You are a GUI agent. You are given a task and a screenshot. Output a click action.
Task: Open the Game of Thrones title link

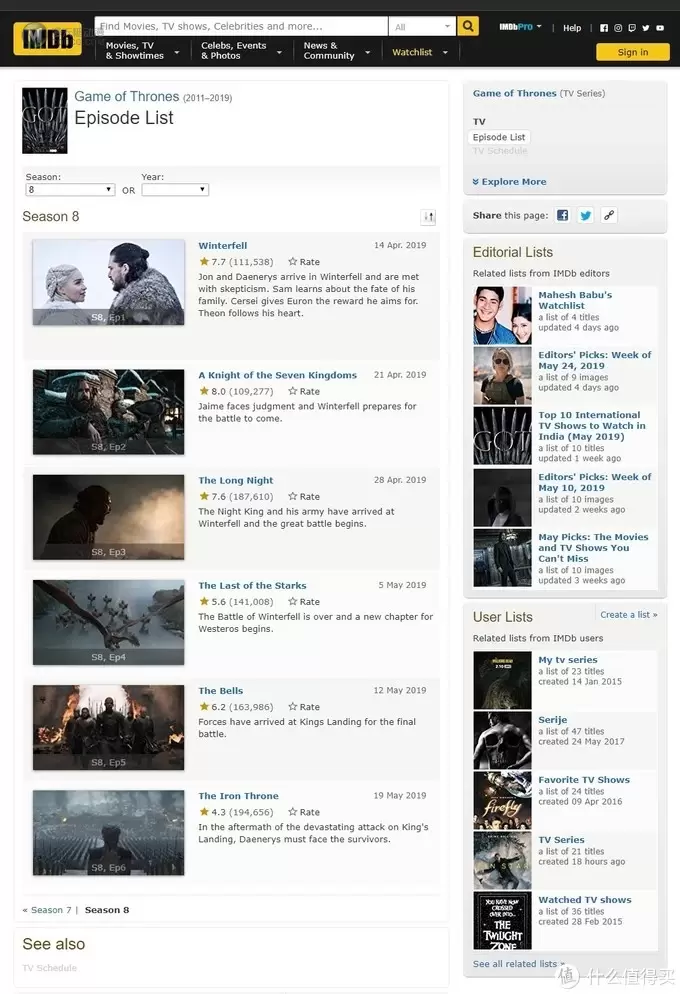[x=127, y=96]
